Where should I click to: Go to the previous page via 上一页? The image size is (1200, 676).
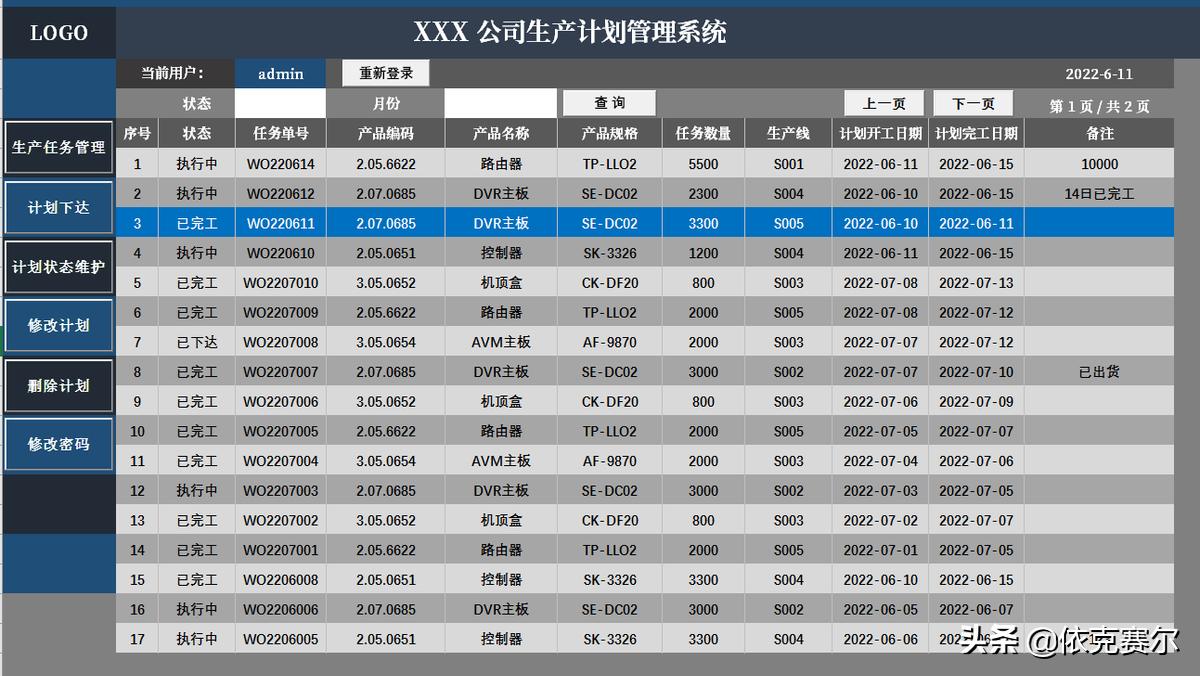pos(882,103)
